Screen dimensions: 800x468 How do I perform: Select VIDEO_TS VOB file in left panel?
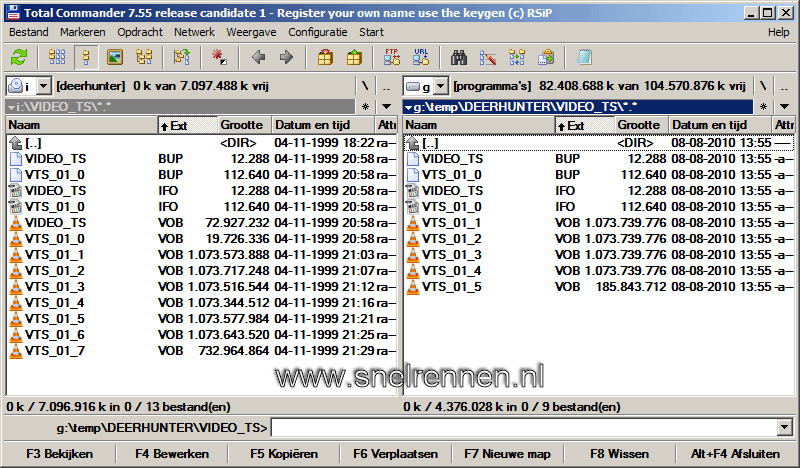pos(202,223)
